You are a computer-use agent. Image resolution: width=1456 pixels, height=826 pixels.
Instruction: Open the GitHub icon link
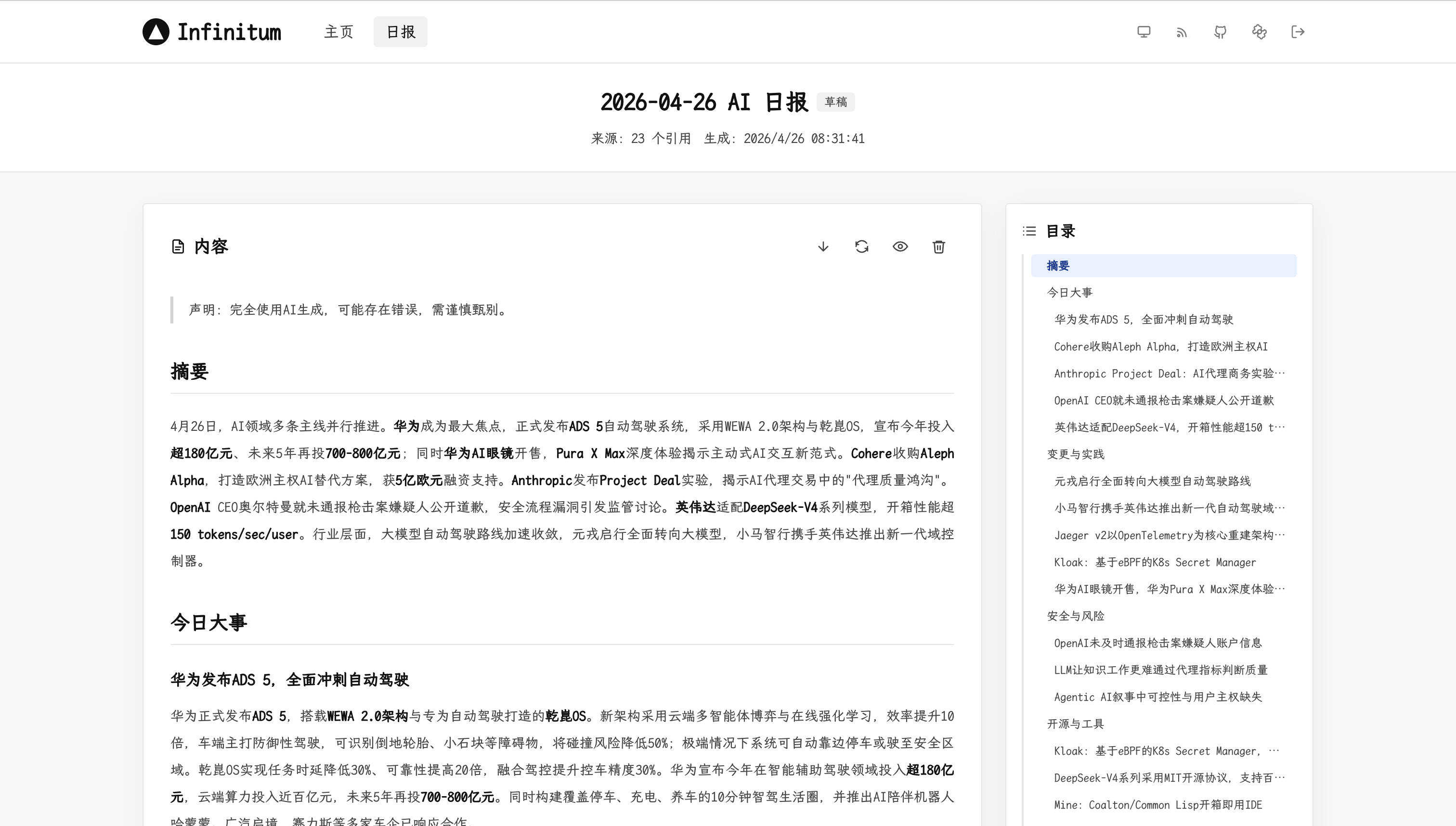[1221, 32]
